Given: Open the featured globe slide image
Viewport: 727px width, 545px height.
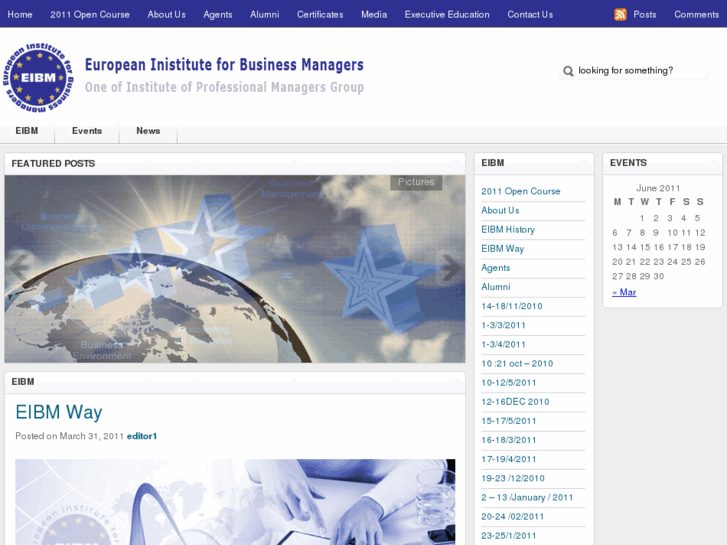Looking at the screenshot, I should pyautogui.click(x=235, y=269).
